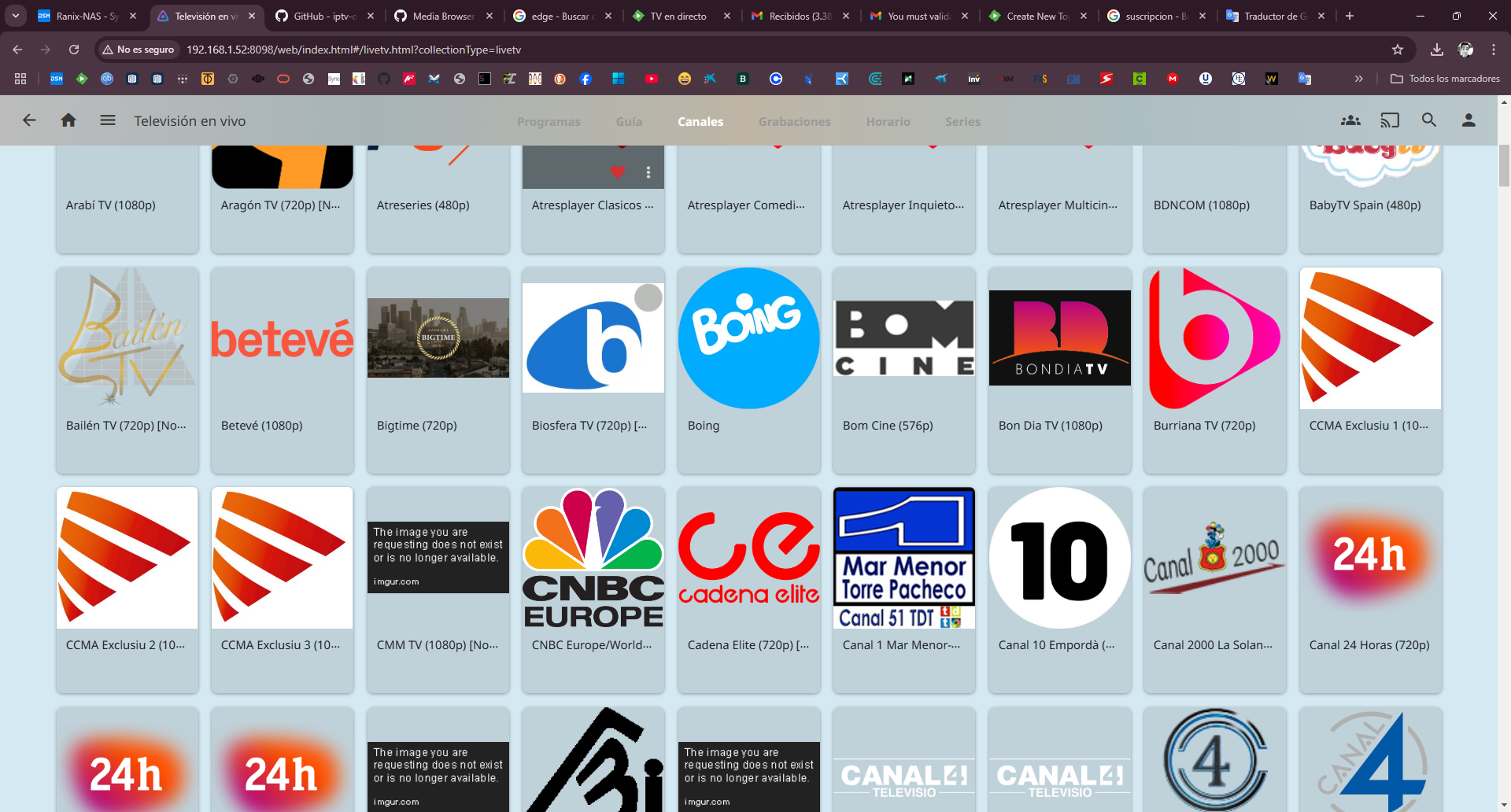Click the BabyTV Spain (480p) title
Screen dimensions: 1511x812
[1365, 205]
